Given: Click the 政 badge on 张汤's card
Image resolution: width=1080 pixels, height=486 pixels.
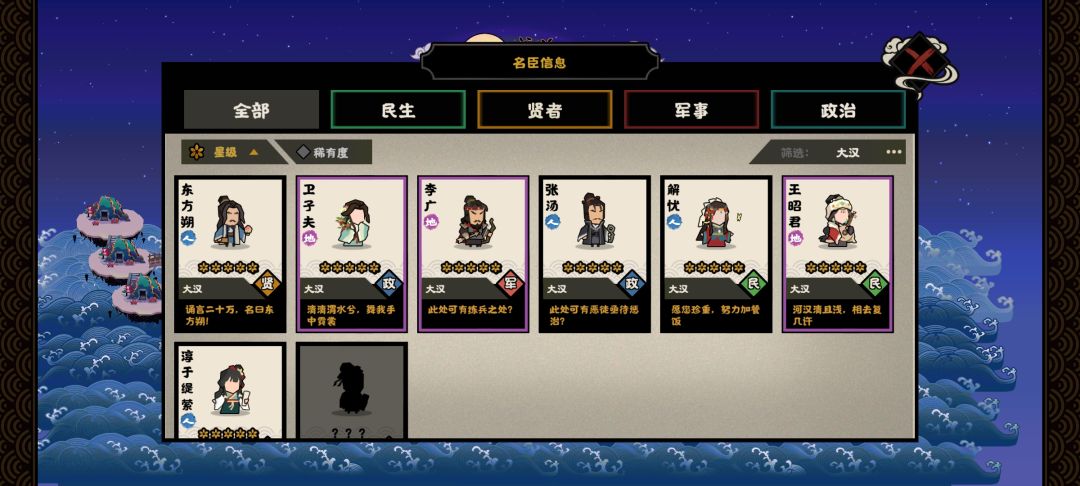Looking at the screenshot, I should pyautogui.click(x=632, y=284).
